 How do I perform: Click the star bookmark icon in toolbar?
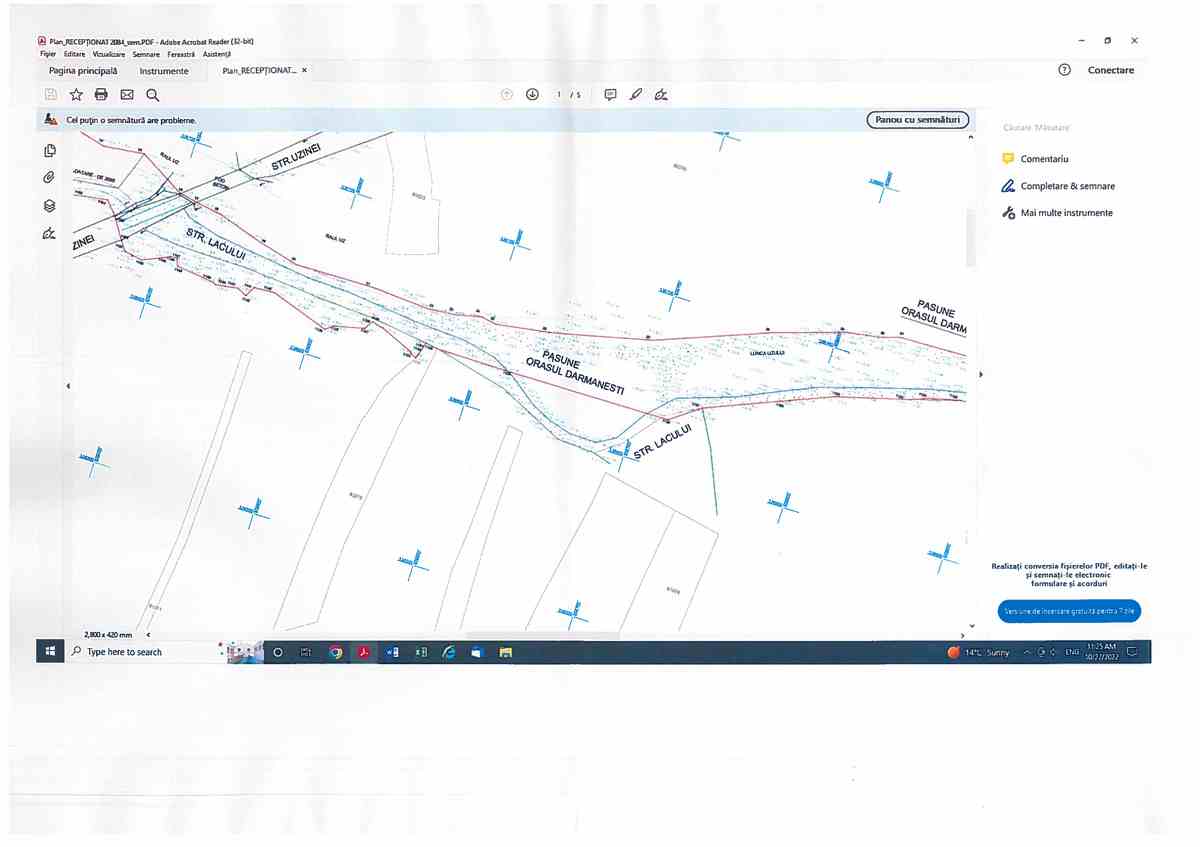76,95
